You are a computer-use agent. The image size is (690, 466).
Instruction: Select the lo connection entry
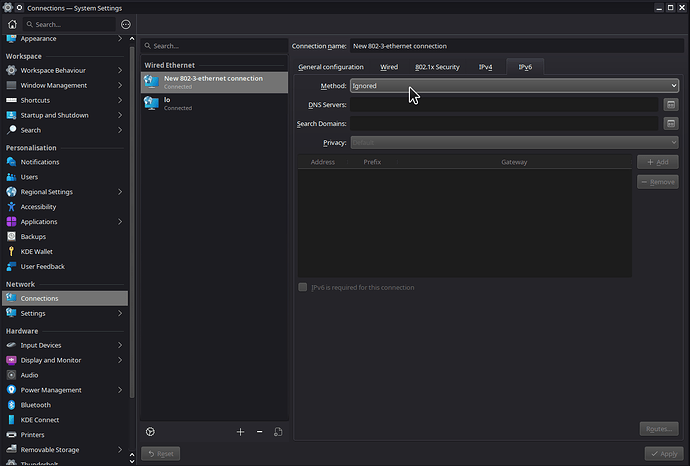click(x=214, y=104)
